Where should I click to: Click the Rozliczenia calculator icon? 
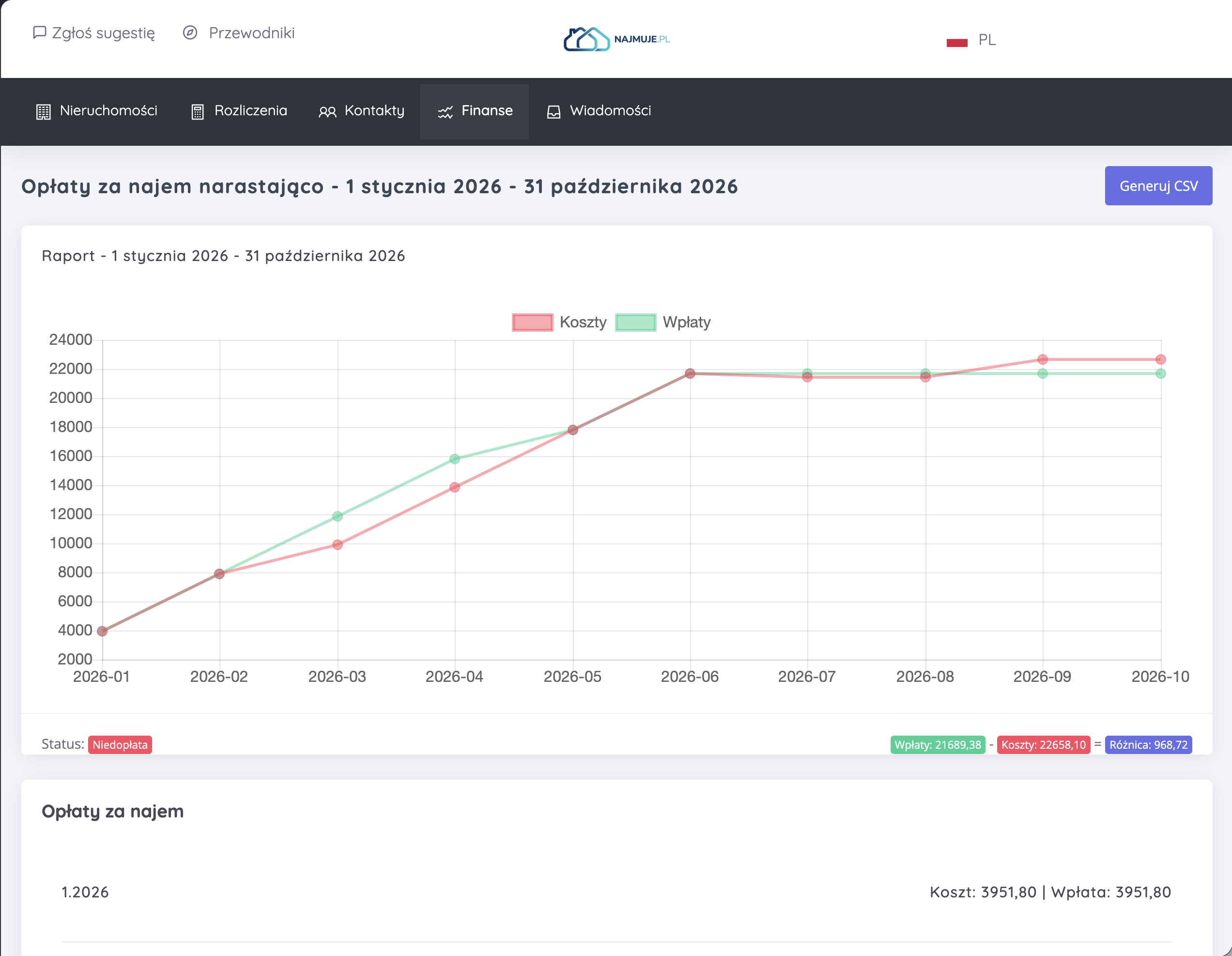coord(198,112)
